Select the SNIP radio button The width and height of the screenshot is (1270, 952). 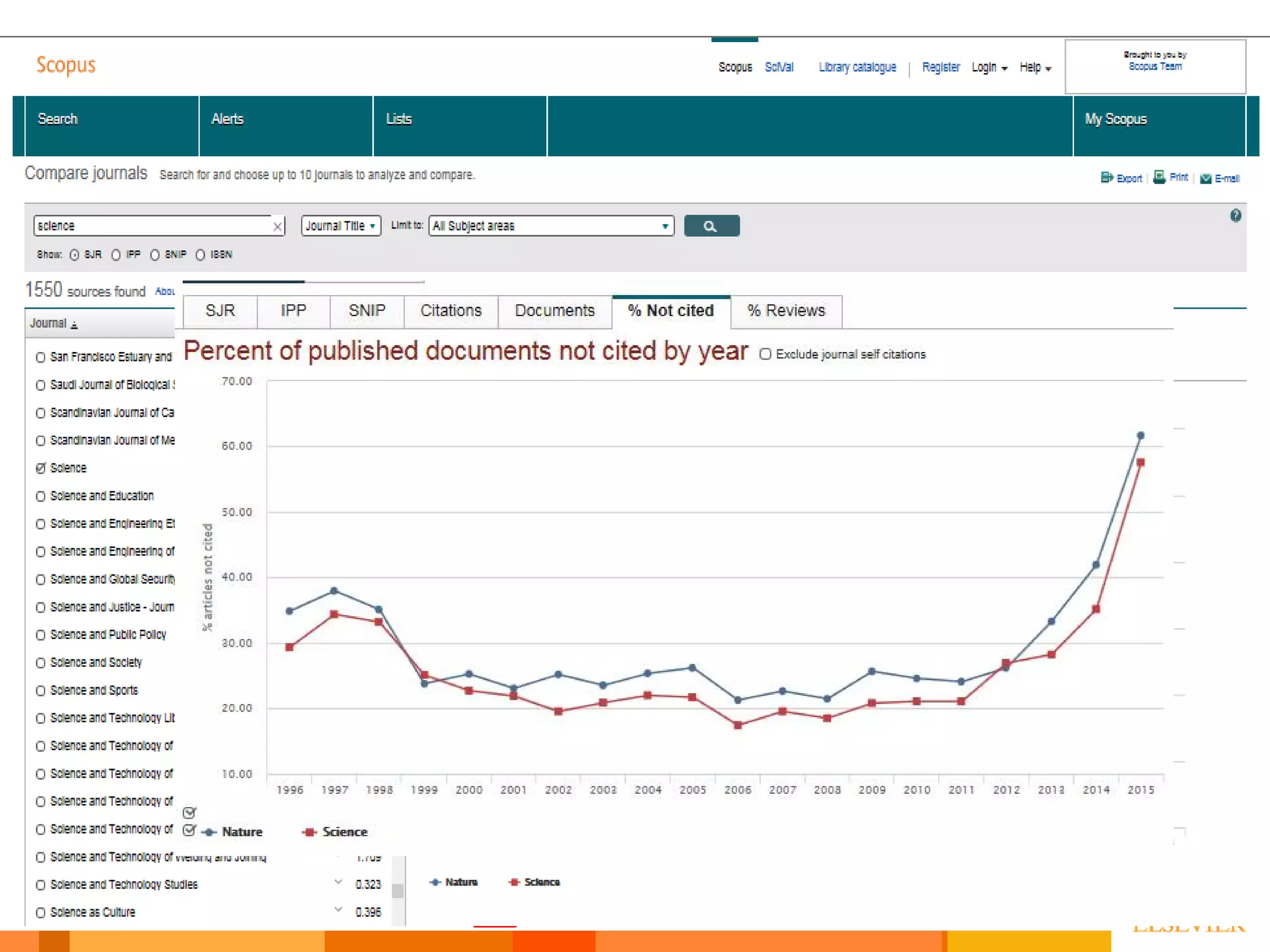155,255
